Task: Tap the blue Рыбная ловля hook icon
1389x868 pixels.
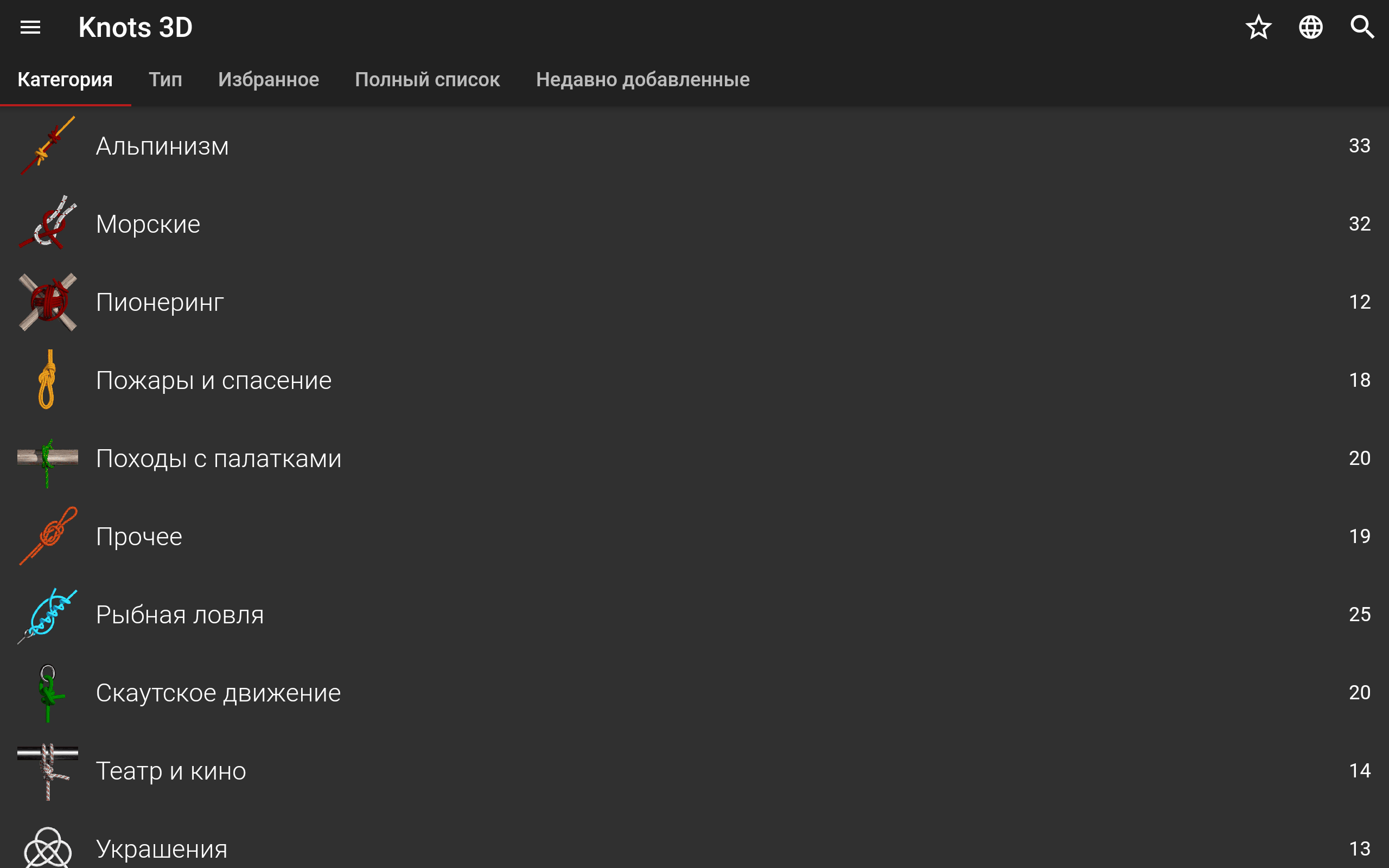Action: tap(48, 614)
